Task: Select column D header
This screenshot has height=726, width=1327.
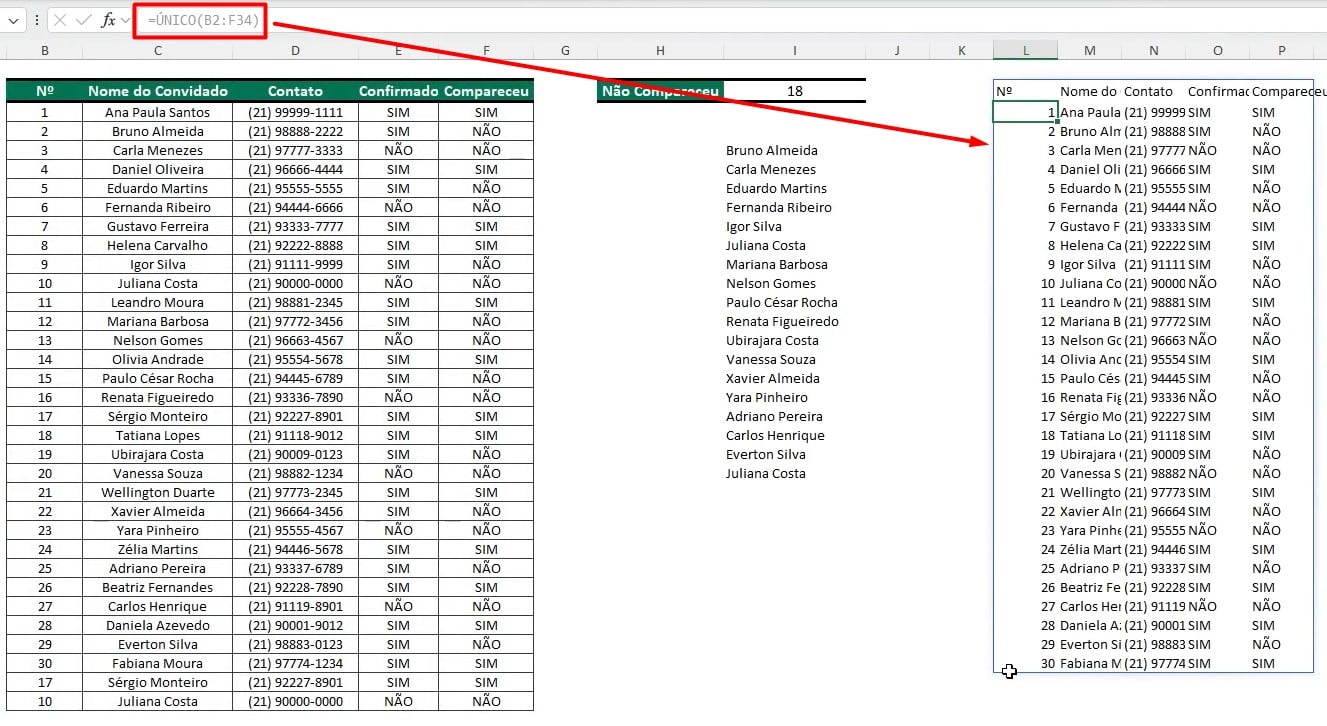Action: [295, 50]
